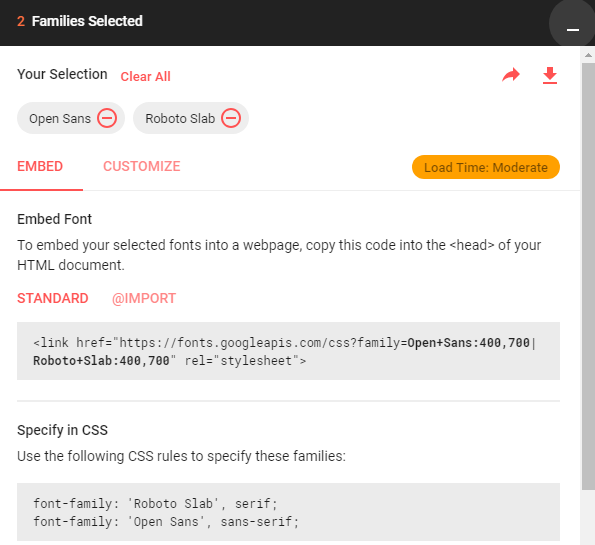Image resolution: width=595 pixels, height=545 pixels.
Task: Select the @IMPORT embed option
Action: point(144,298)
